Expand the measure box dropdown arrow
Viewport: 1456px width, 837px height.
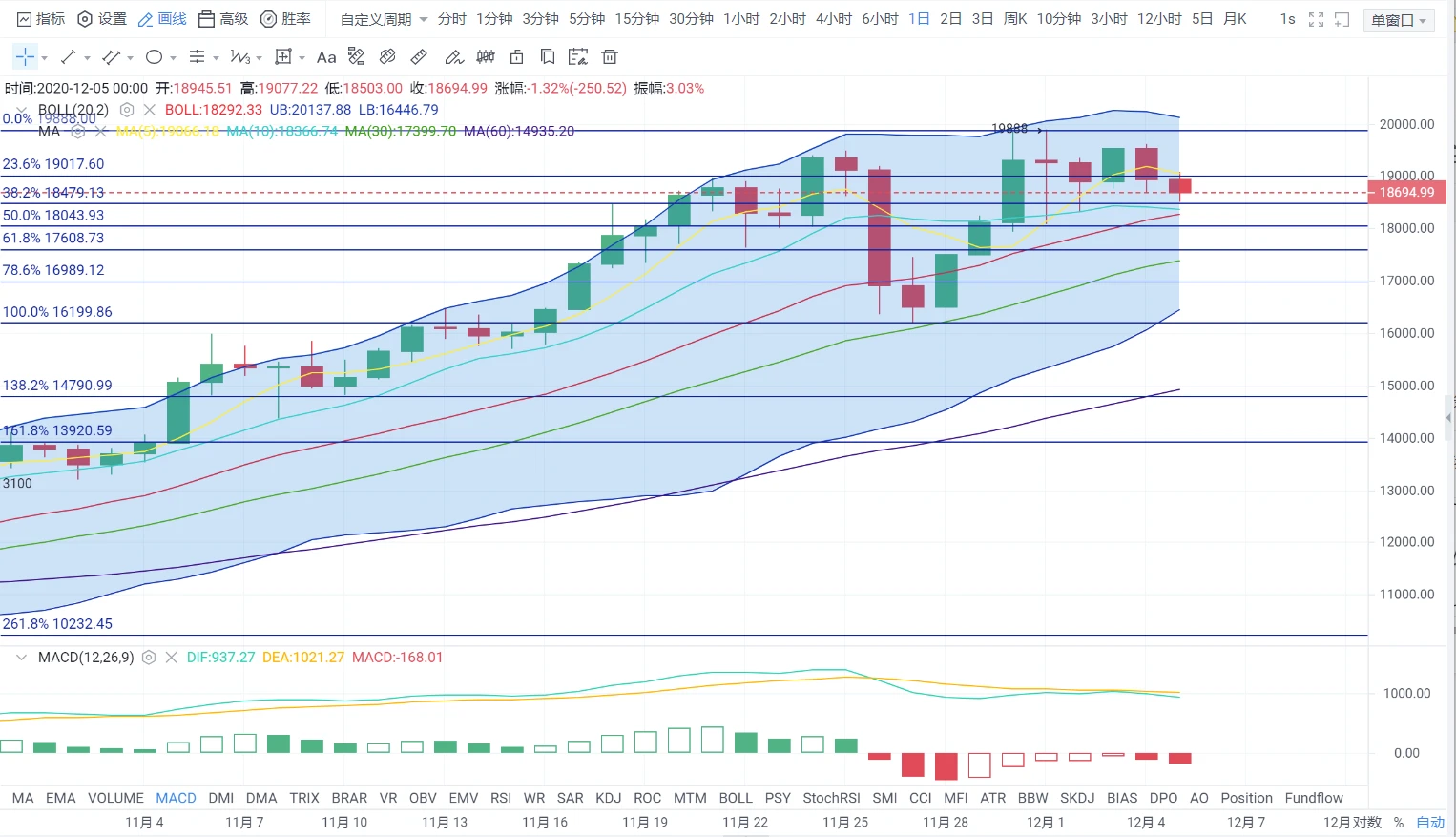[302, 58]
